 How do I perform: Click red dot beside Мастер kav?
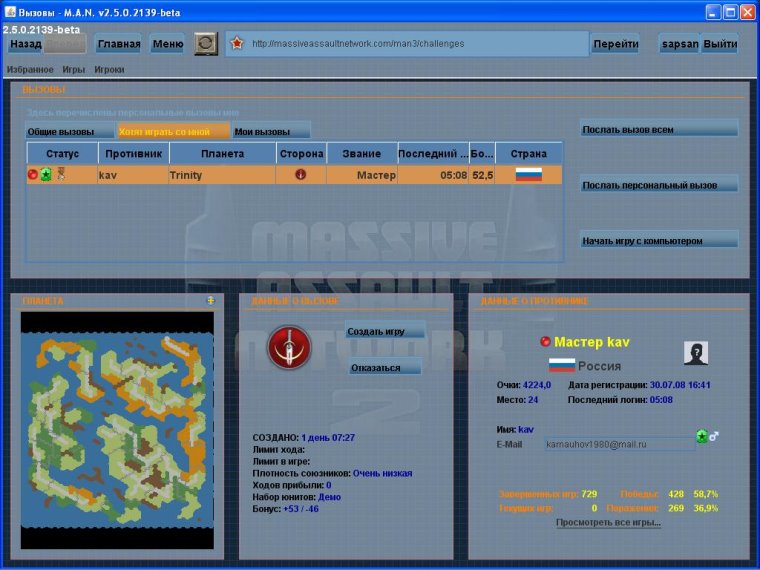545,342
